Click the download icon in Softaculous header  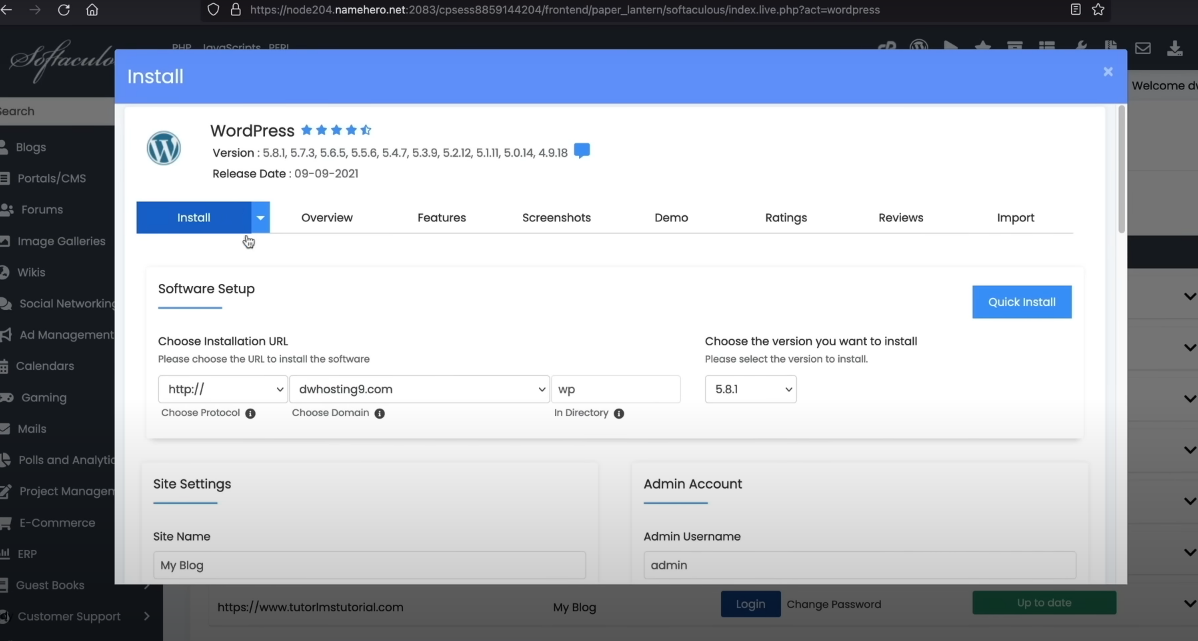pyautogui.click(x=1175, y=48)
